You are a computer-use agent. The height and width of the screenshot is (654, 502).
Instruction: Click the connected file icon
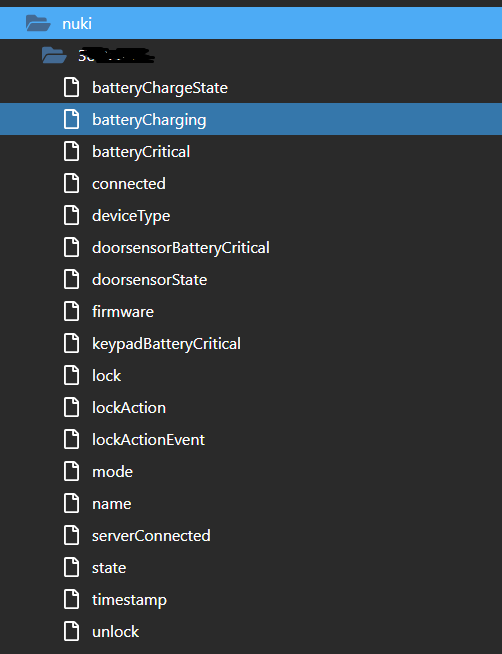(71, 184)
